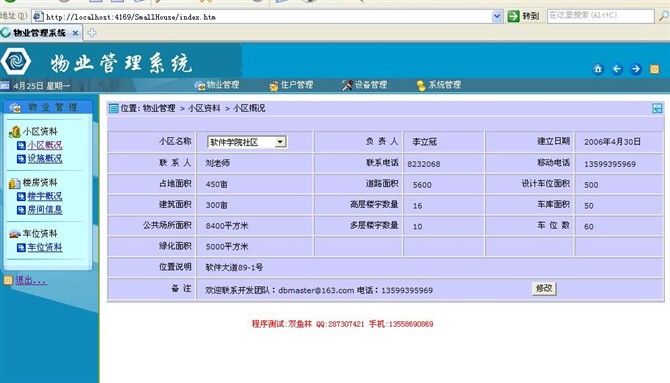Click the 移动电话 value in the table
Viewport: 670px width, 383px height.
(610, 164)
